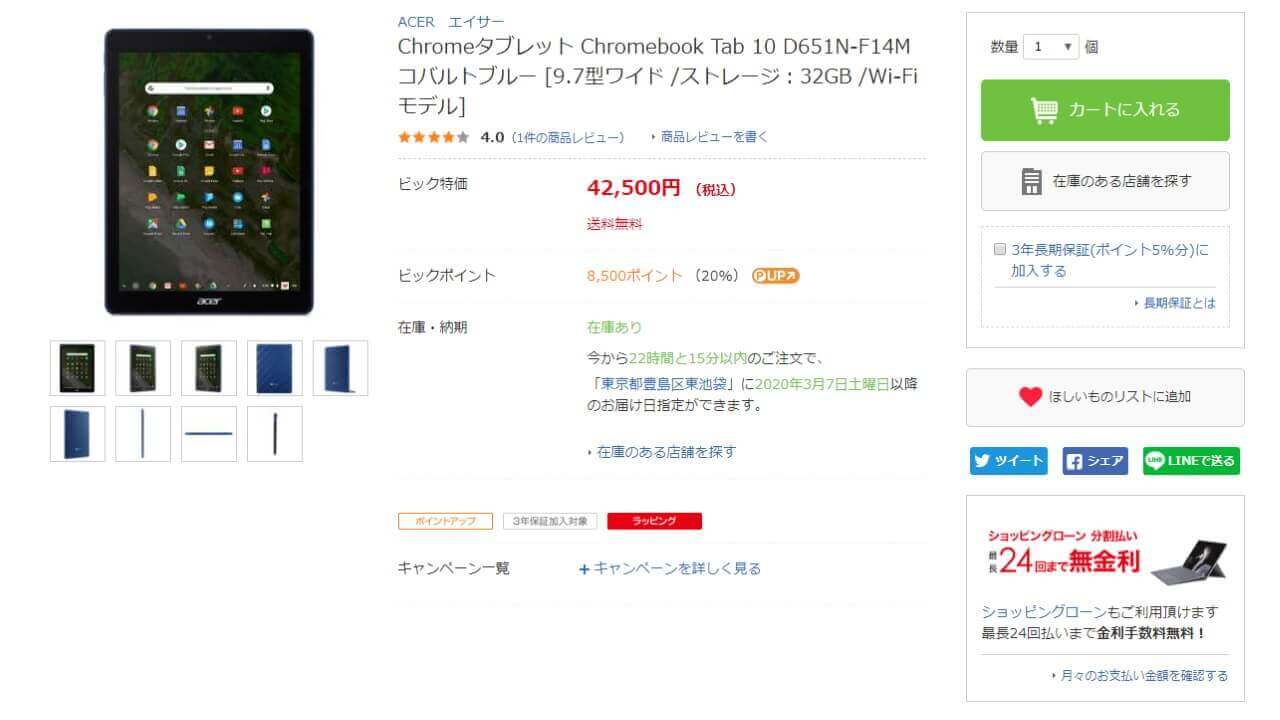Click the red ラッピング tag
The height and width of the screenshot is (720, 1280).
[x=654, y=521]
